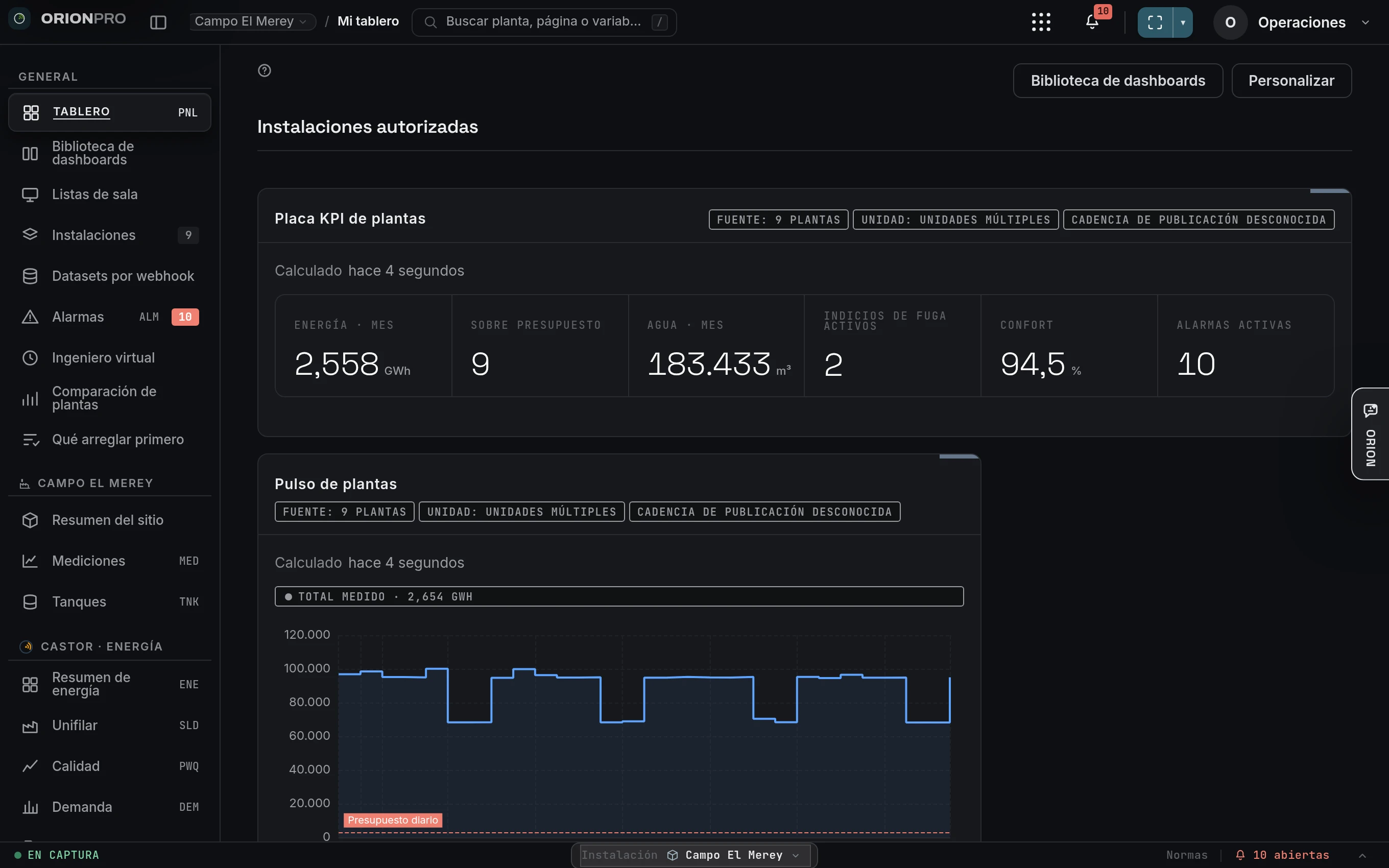Open the ORION chat side panel
This screenshot has width=1389, height=868.
pyautogui.click(x=1371, y=434)
